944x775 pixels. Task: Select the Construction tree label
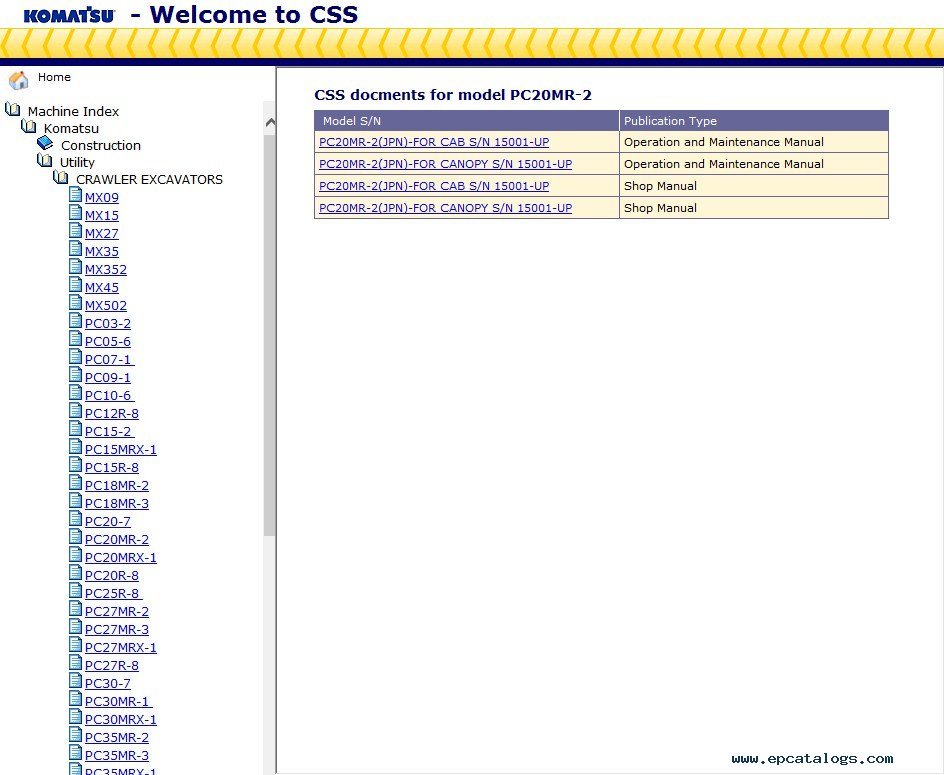point(101,145)
